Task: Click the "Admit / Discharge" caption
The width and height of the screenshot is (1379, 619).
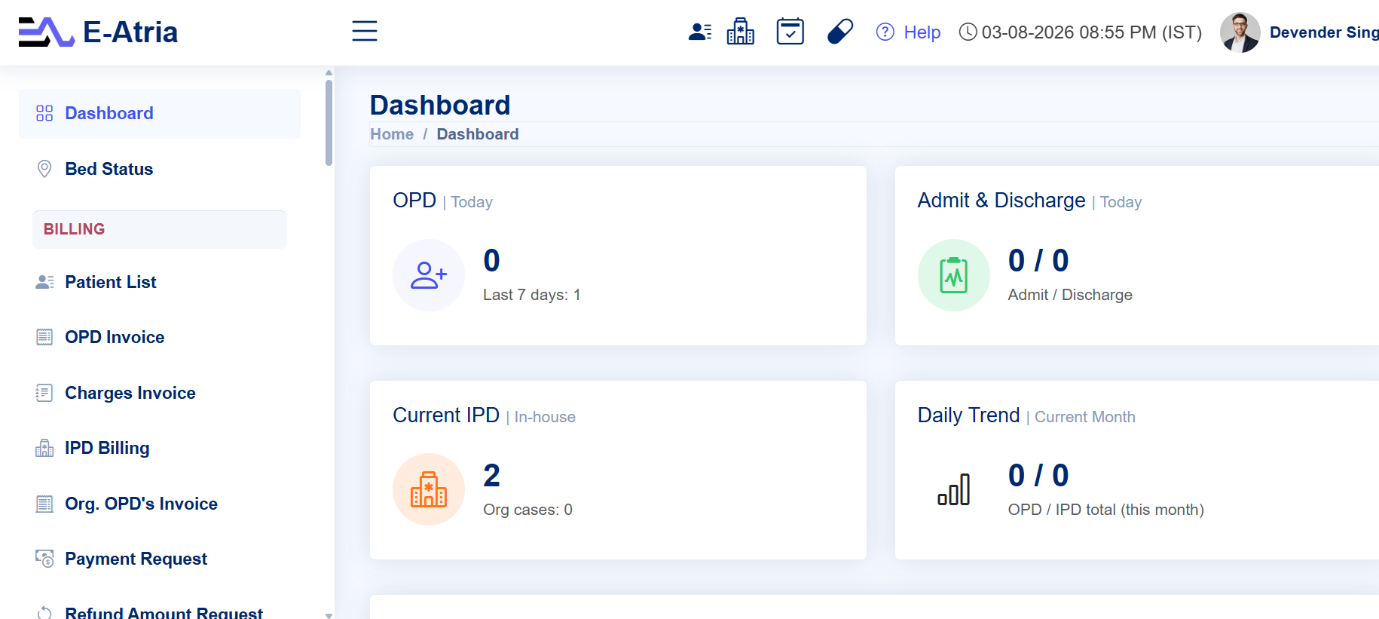Action: tap(1070, 295)
